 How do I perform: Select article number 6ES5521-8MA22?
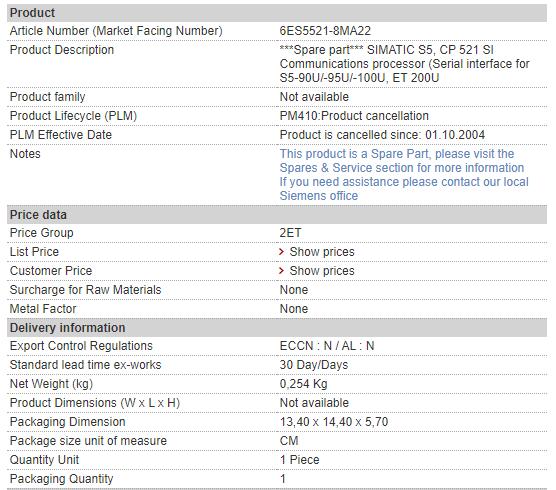(325, 31)
